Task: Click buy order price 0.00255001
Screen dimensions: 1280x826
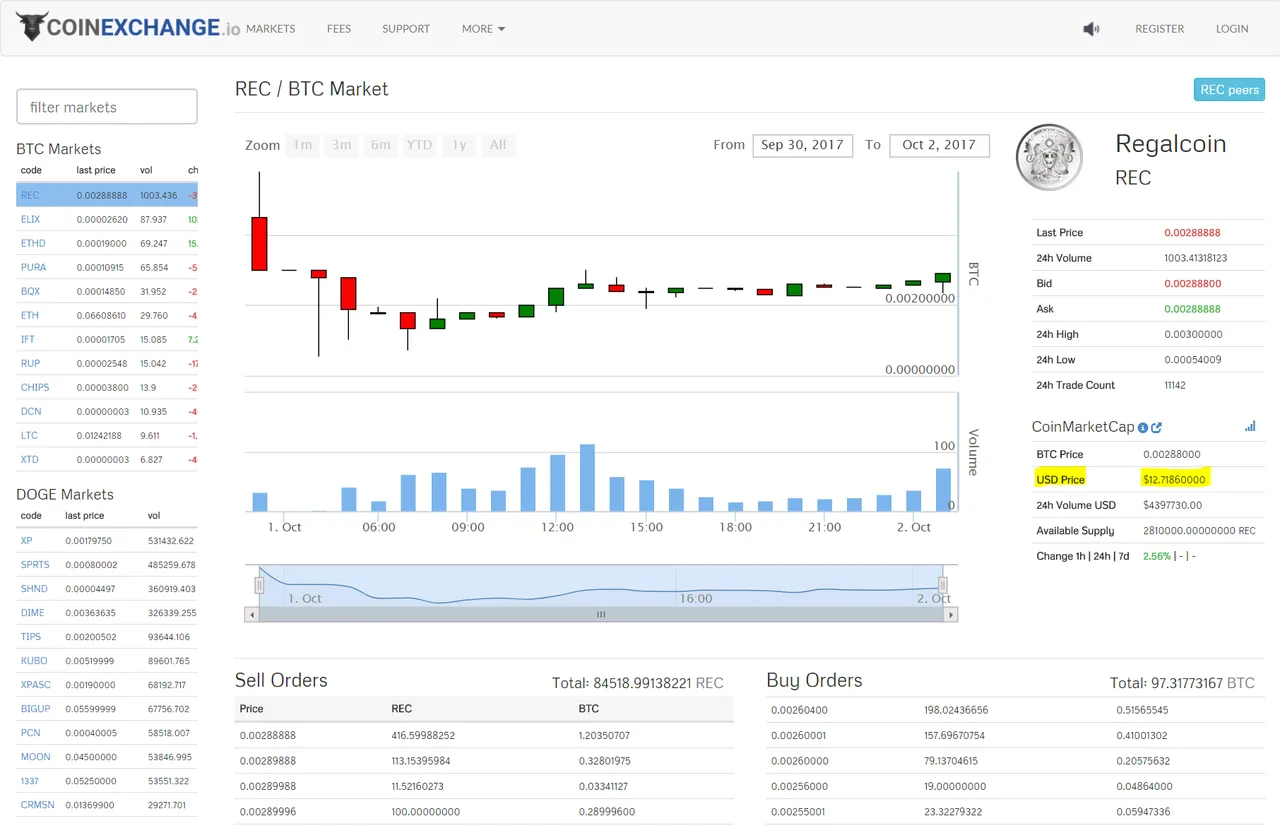Action: [800, 811]
